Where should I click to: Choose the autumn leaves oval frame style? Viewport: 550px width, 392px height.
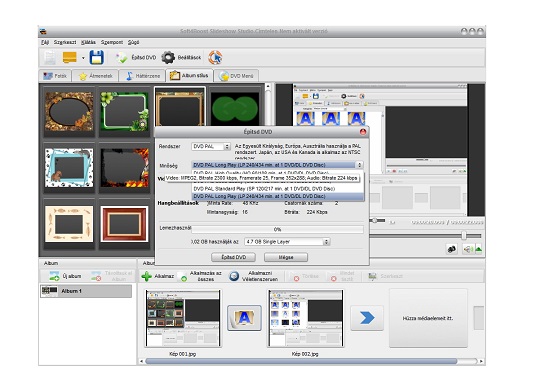pyautogui.click(x=69, y=111)
